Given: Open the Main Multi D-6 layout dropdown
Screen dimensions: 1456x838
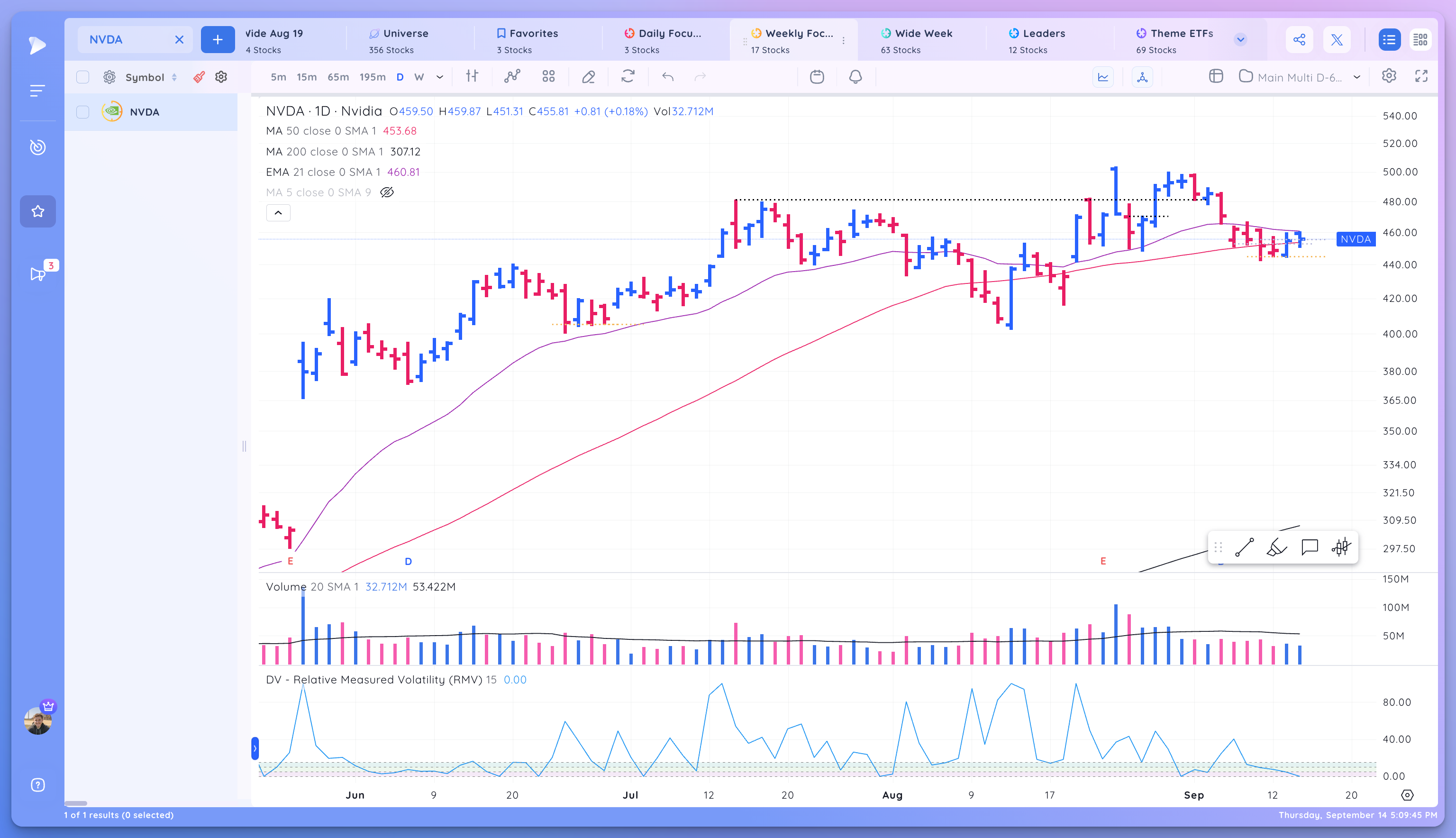Looking at the screenshot, I should (1301, 77).
